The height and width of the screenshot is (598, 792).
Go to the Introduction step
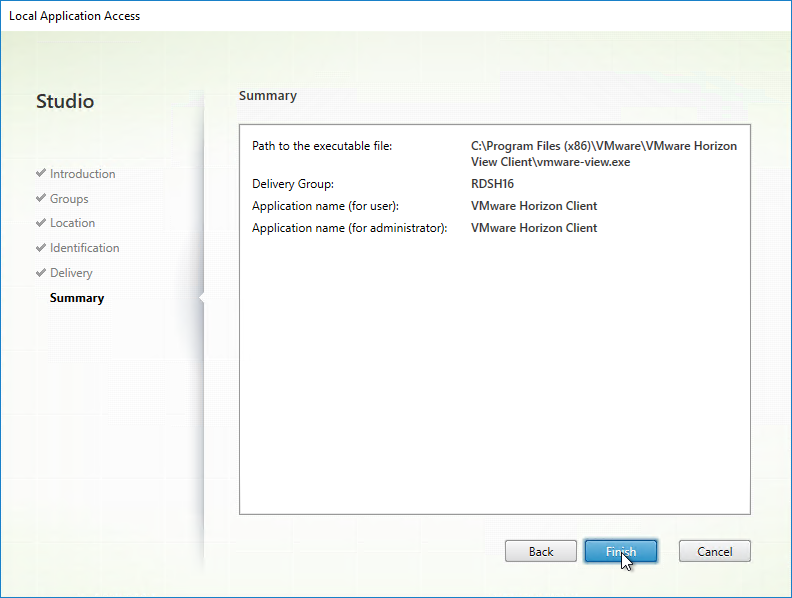click(x=82, y=174)
